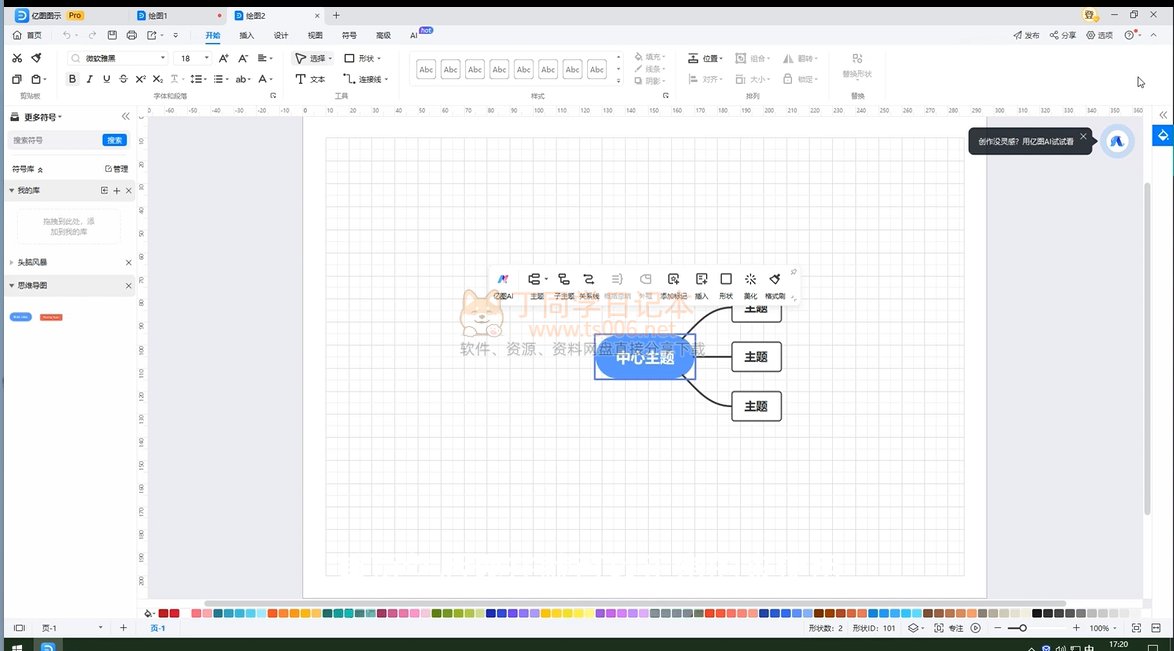Toggle underline formatting
The width and height of the screenshot is (1174, 651).
click(105, 79)
